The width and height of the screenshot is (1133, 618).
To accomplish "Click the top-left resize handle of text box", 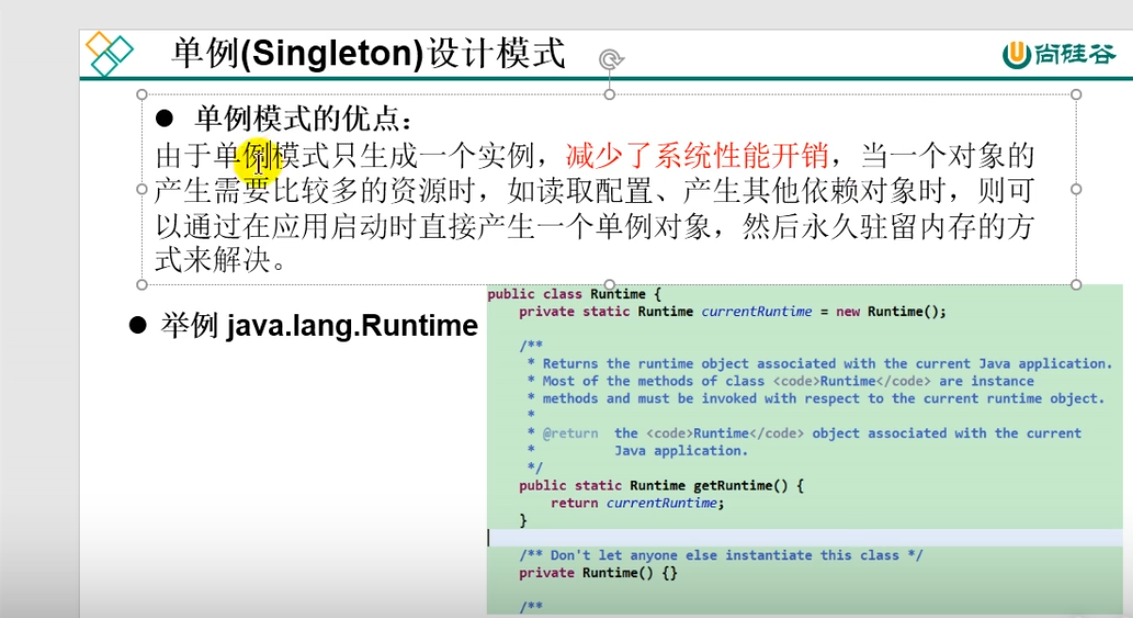I will 141,95.
